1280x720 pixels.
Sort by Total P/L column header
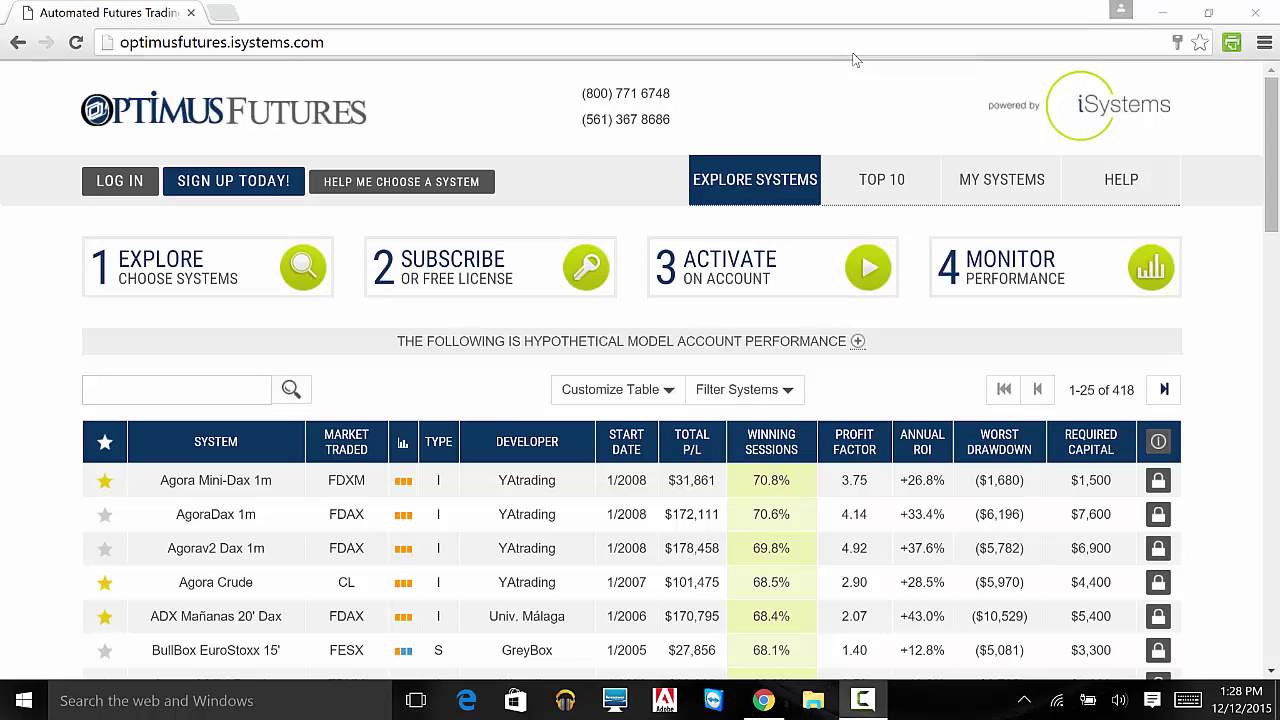(x=691, y=442)
